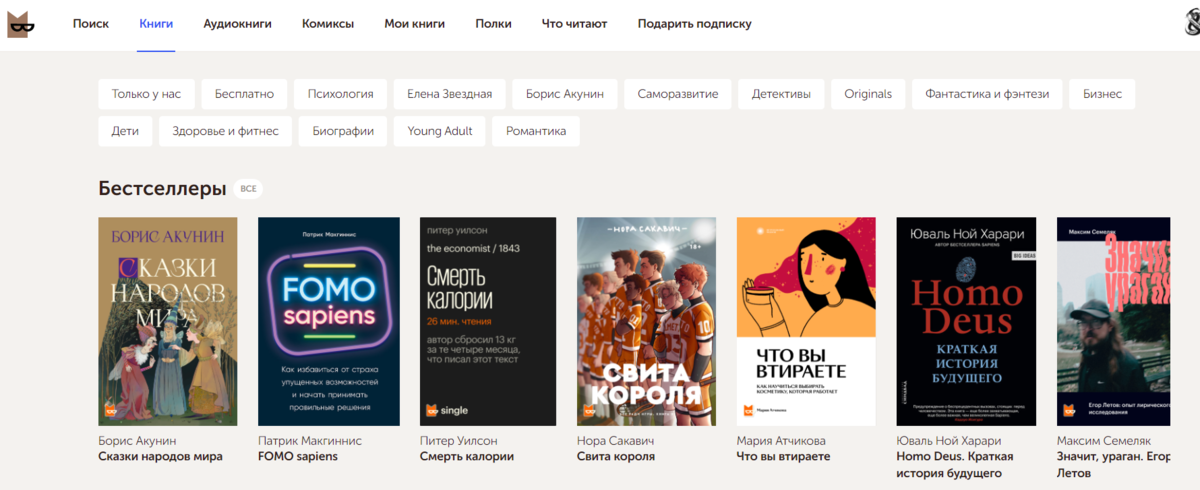
Task: Select the Елена Звездная chip
Action: pyautogui.click(x=450, y=94)
